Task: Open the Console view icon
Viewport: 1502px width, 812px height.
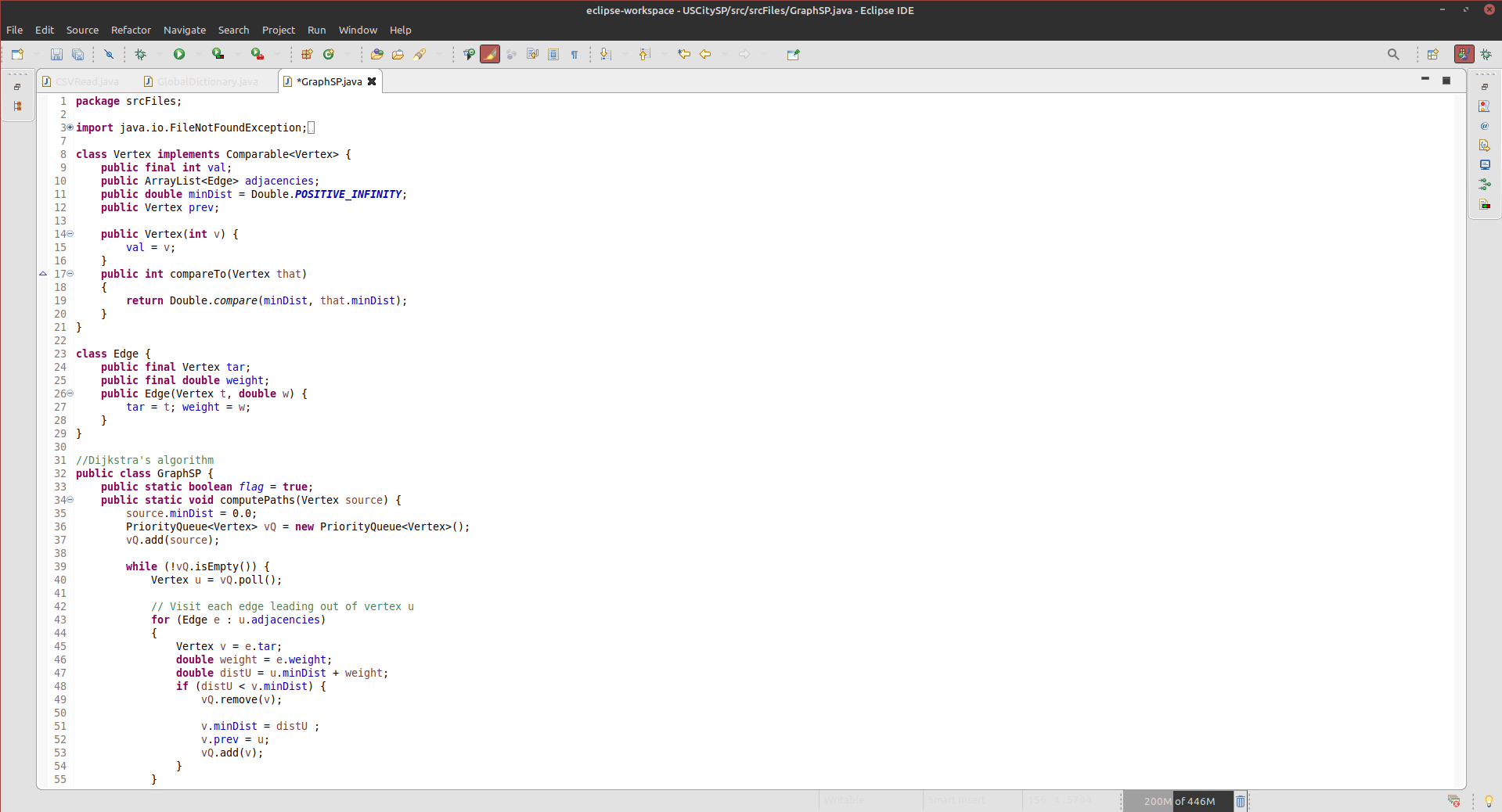Action: pyautogui.click(x=1485, y=165)
